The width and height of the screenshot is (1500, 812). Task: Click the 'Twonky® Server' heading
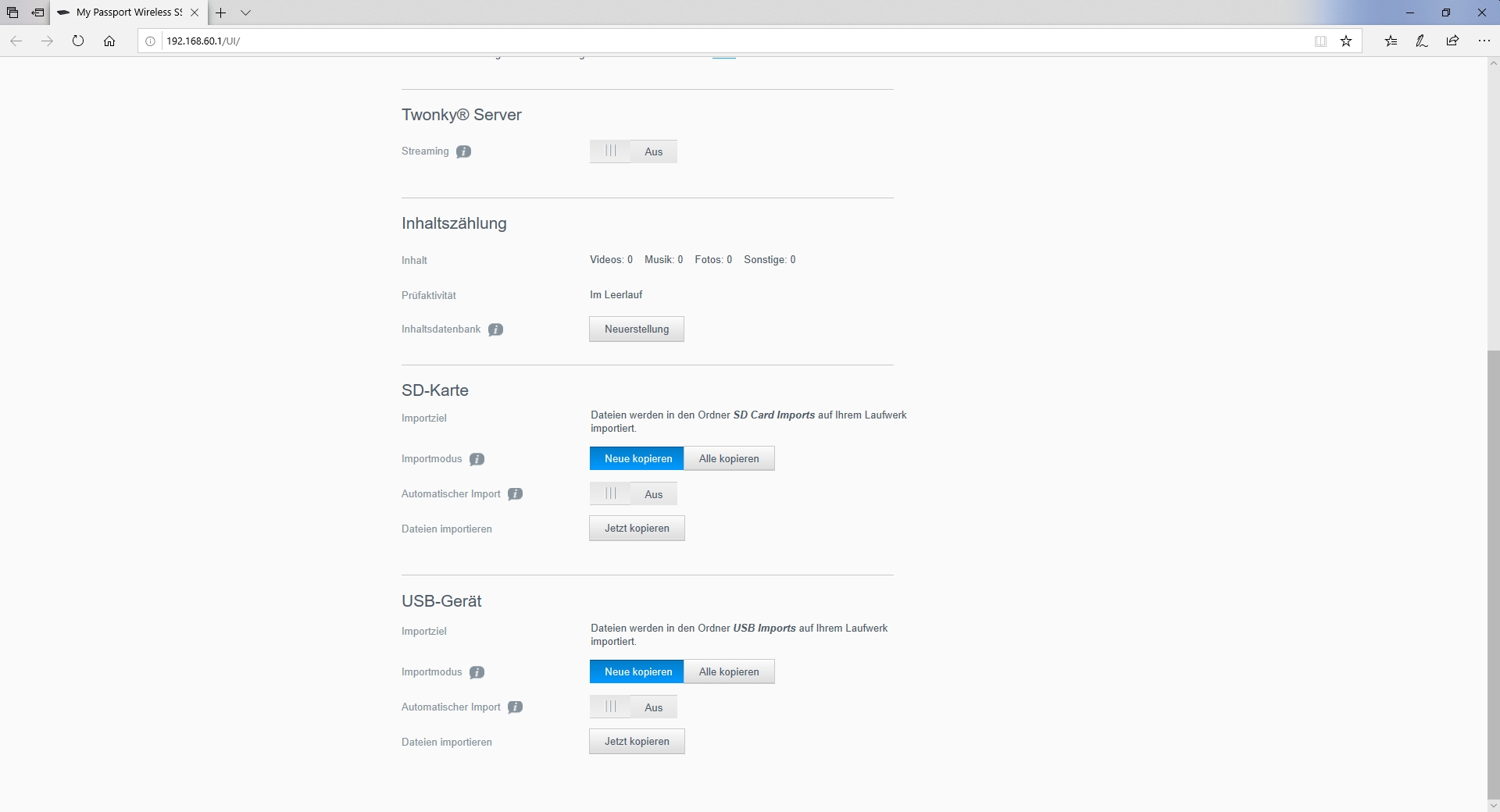click(461, 115)
